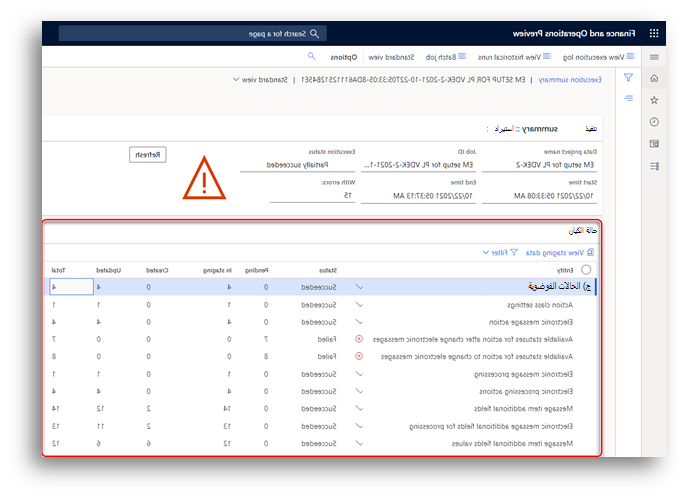Open Modules list icon in sidebar
This screenshot has height=499, width=687.
click(x=654, y=166)
